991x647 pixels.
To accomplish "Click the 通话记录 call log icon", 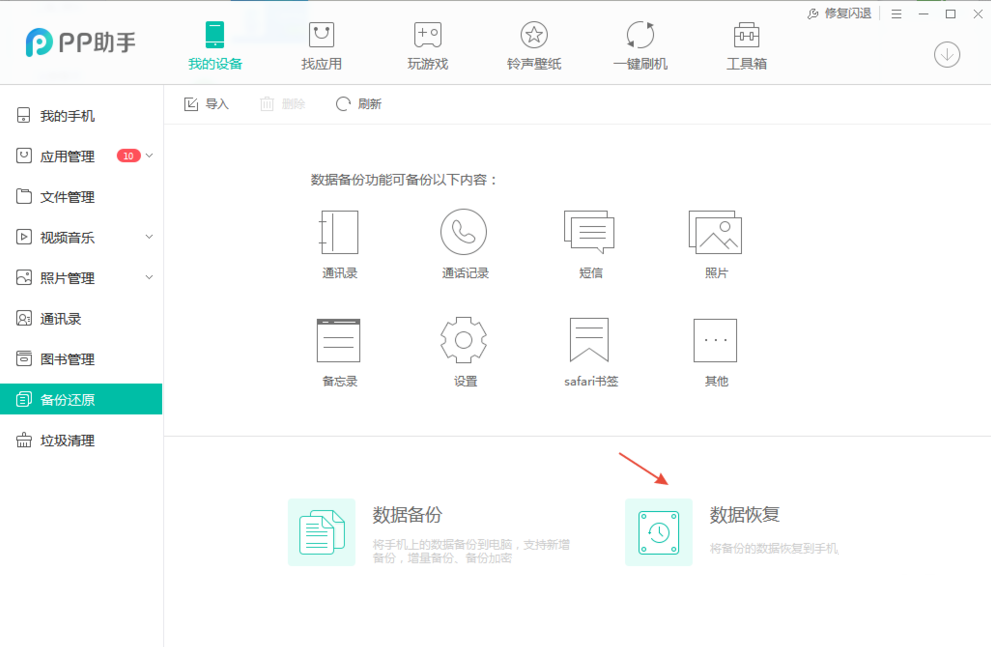I will pyautogui.click(x=463, y=232).
